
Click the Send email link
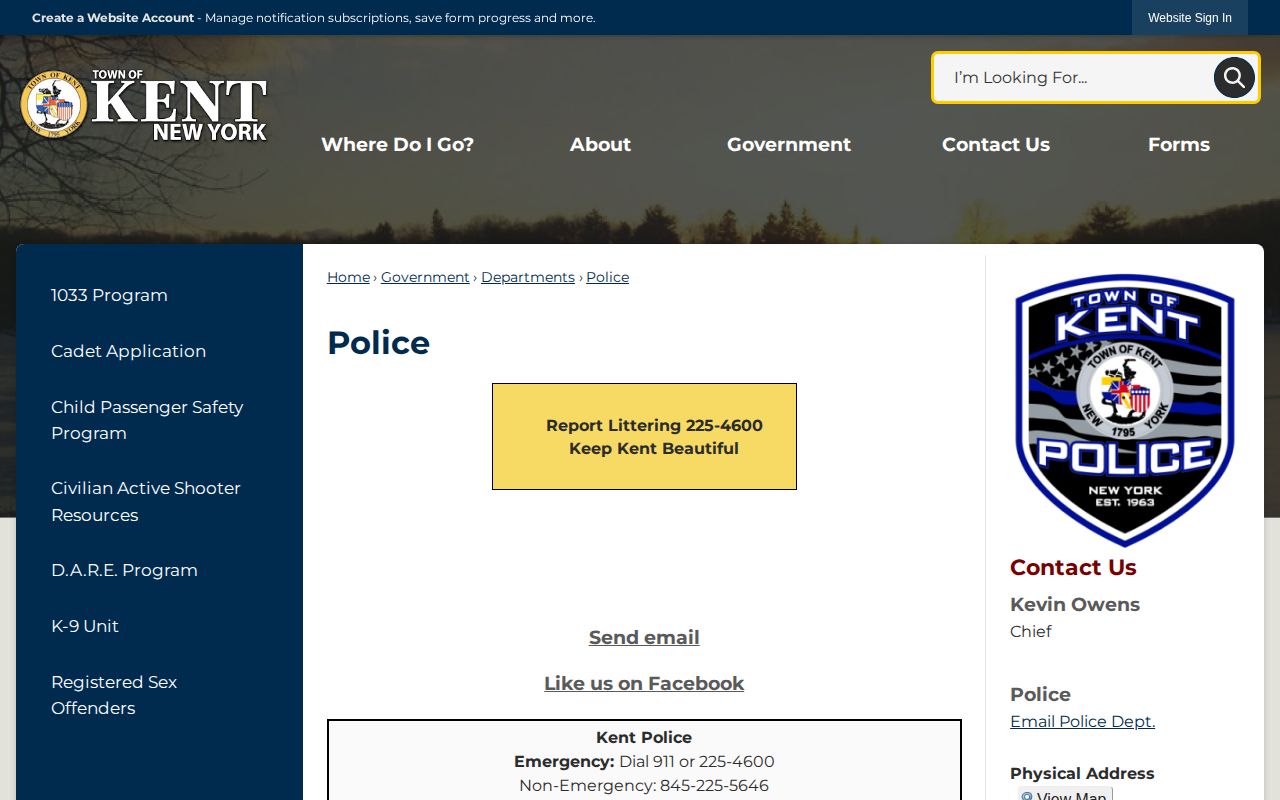pos(644,637)
